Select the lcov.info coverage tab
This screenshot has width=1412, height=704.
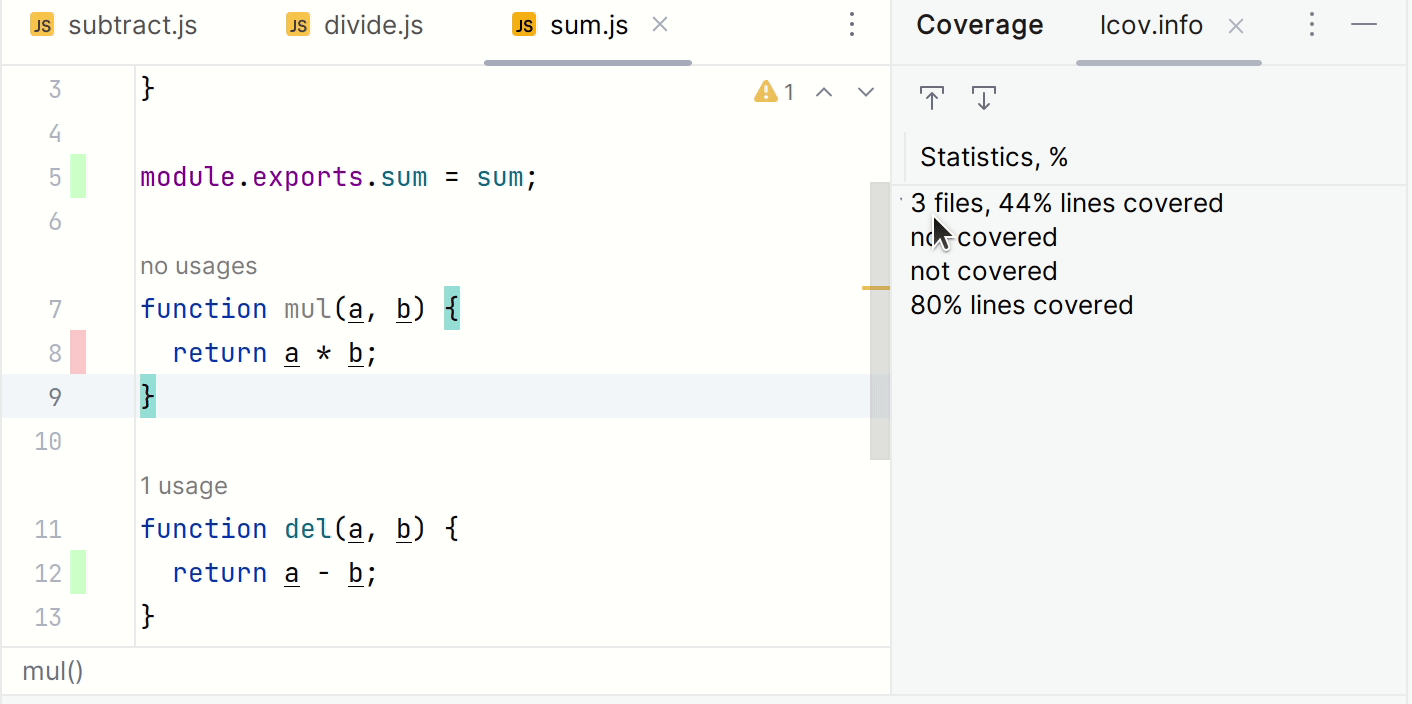coord(1151,26)
